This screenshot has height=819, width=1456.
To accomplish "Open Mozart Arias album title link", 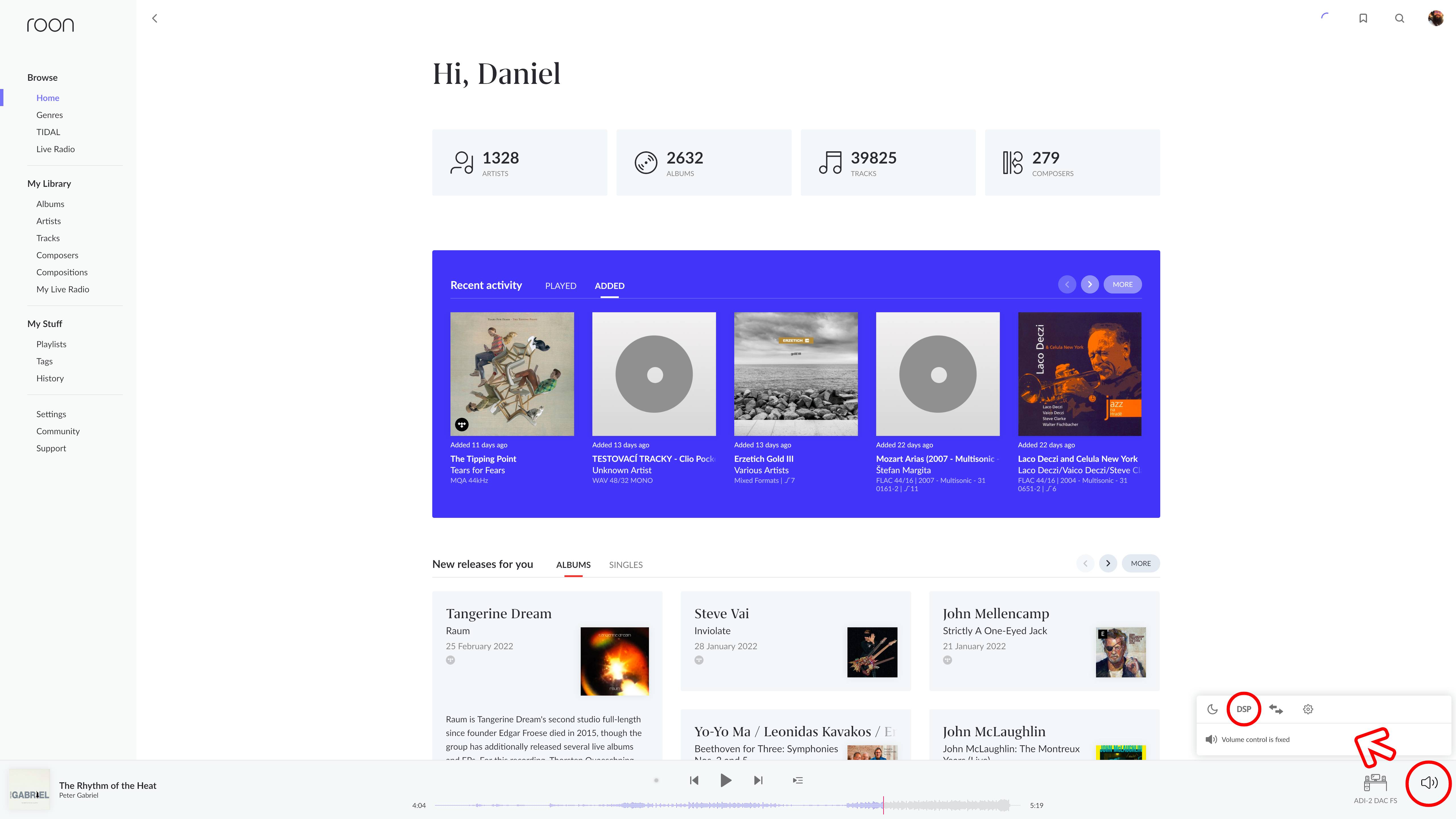I will (937, 459).
